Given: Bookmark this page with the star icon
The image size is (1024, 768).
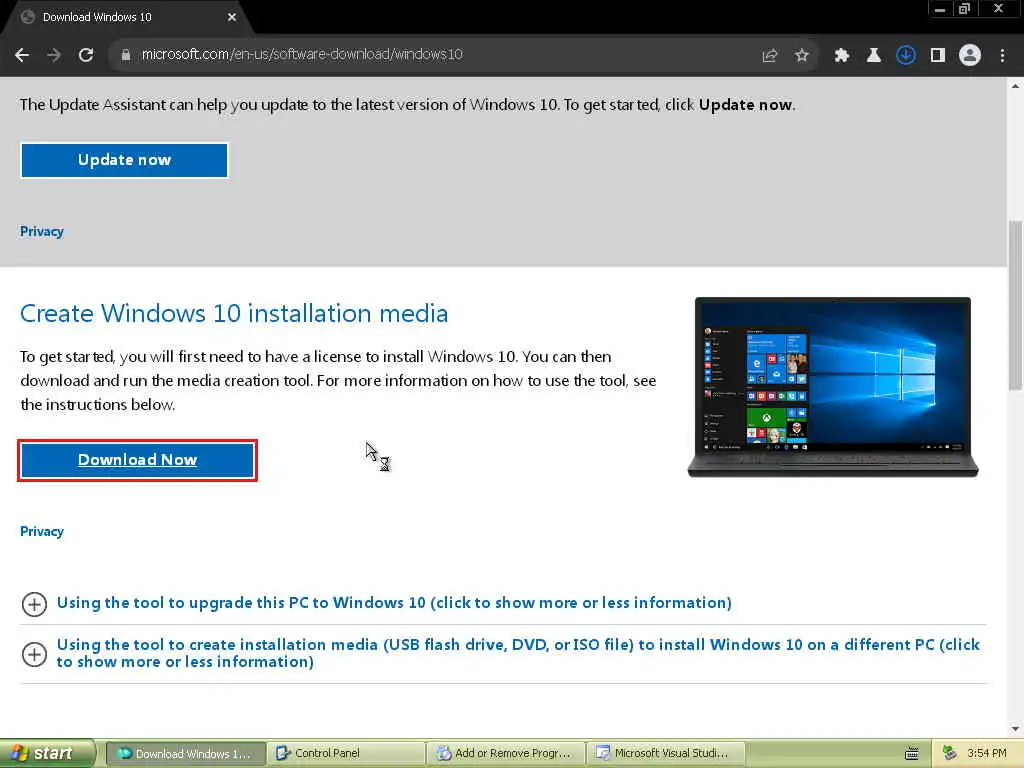Looking at the screenshot, I should point(802,56).
